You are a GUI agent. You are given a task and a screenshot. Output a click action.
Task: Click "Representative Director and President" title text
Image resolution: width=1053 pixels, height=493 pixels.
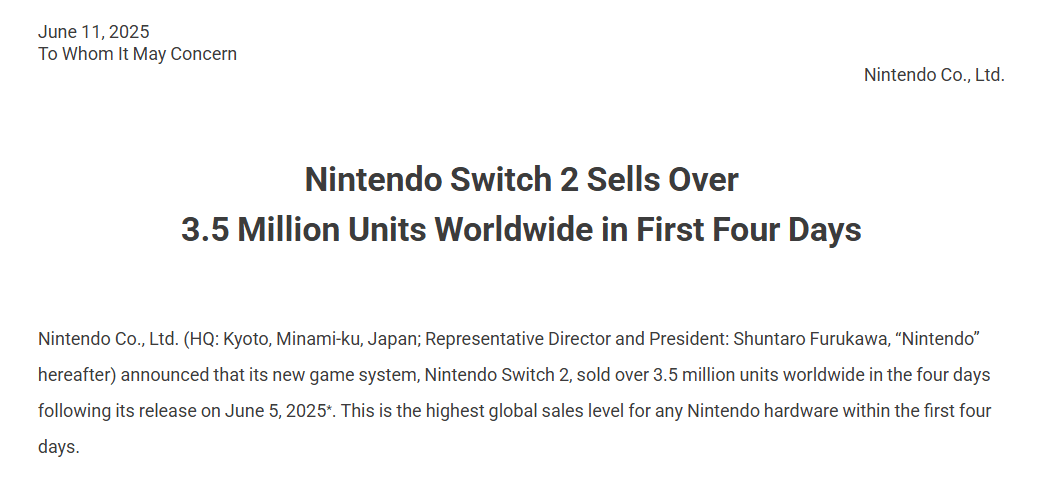click(575, 339)
